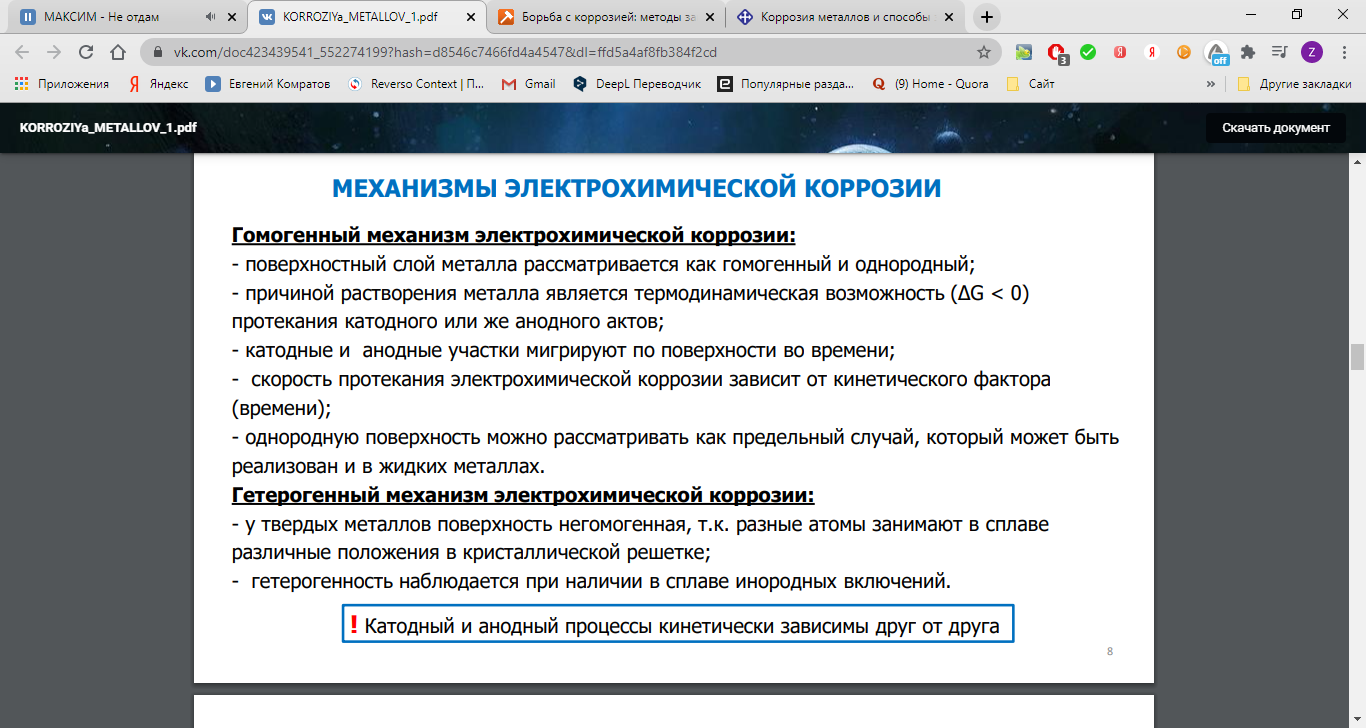Click the boxed note Катодный и анодный процессы

tap(678, 625)
